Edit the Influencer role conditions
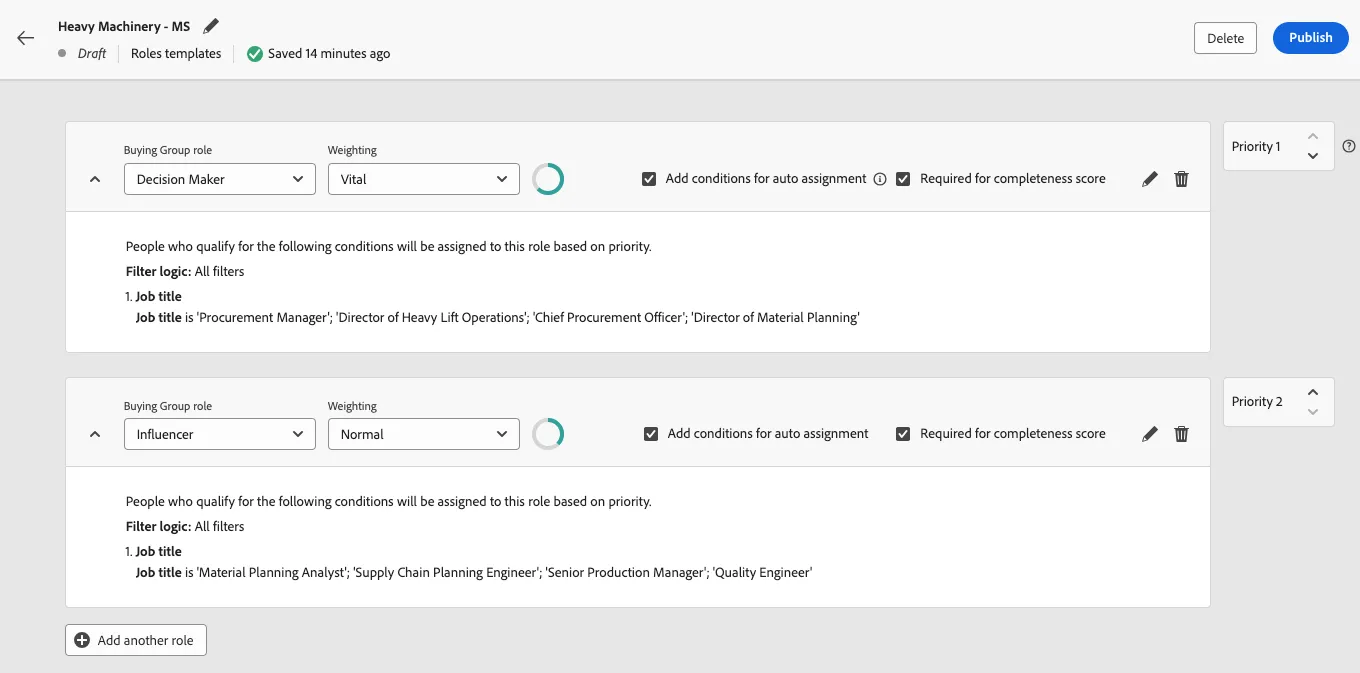This screenshot has height=673, width=1360. pyautogui.click(x=1150, y=434)
